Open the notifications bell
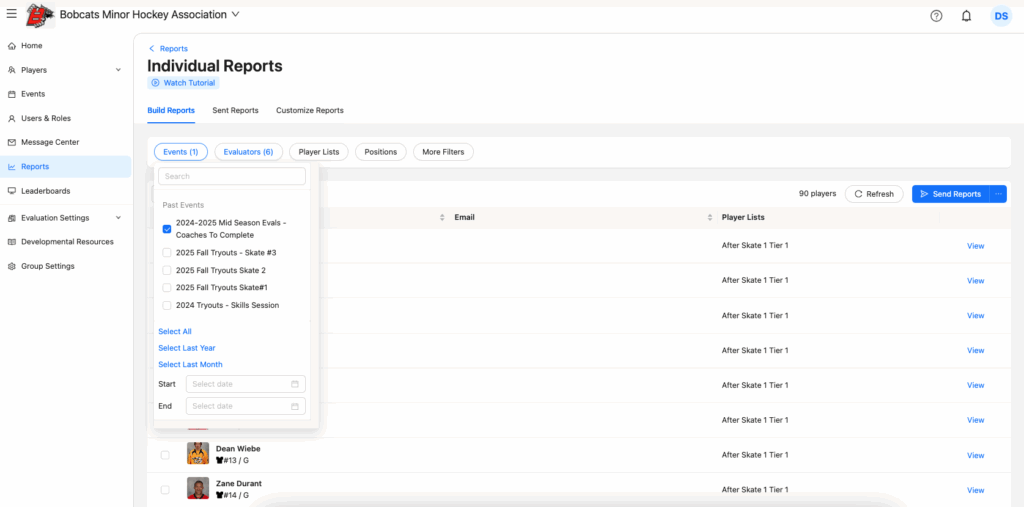Viewport: 1024px width, 507px height. pyautogui.click(x=966, y=15)
